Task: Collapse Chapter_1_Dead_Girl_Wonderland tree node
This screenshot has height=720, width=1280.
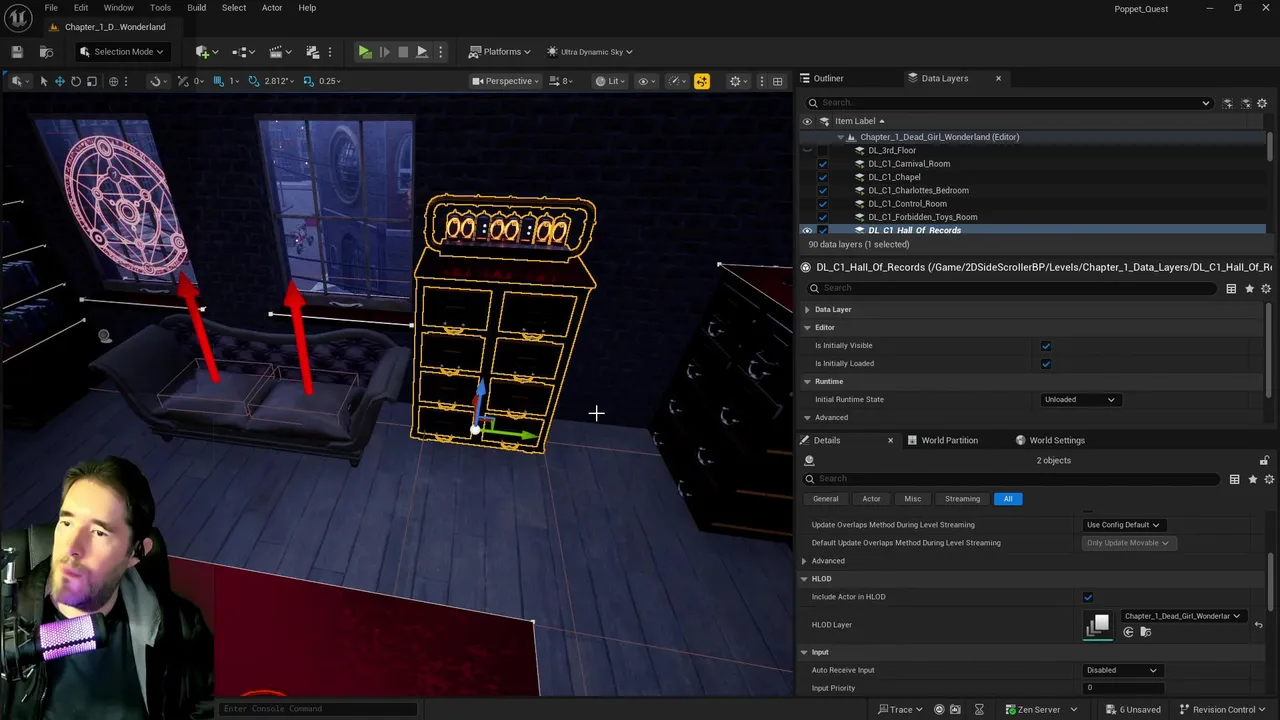Action: 840,137
